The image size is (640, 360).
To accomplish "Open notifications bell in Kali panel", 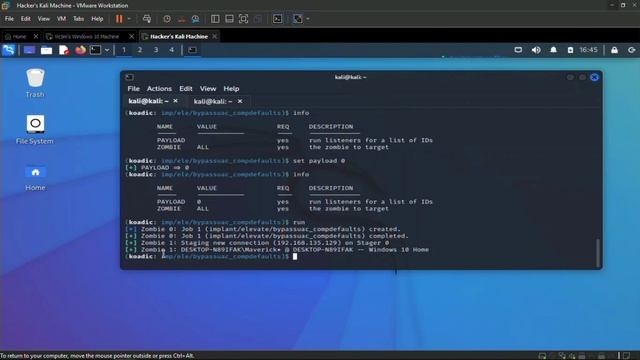I will click(553, 50).
